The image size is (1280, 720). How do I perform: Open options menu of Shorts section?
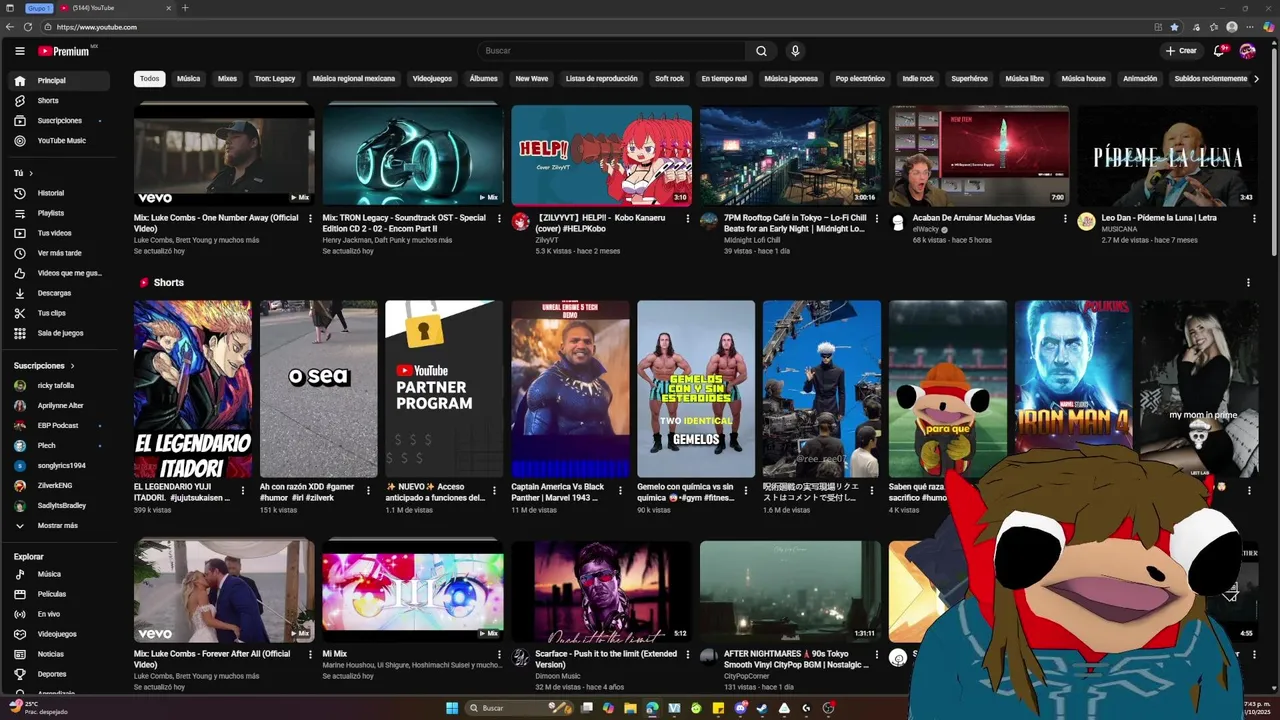pyautogui.click(x=1248, y=283)
